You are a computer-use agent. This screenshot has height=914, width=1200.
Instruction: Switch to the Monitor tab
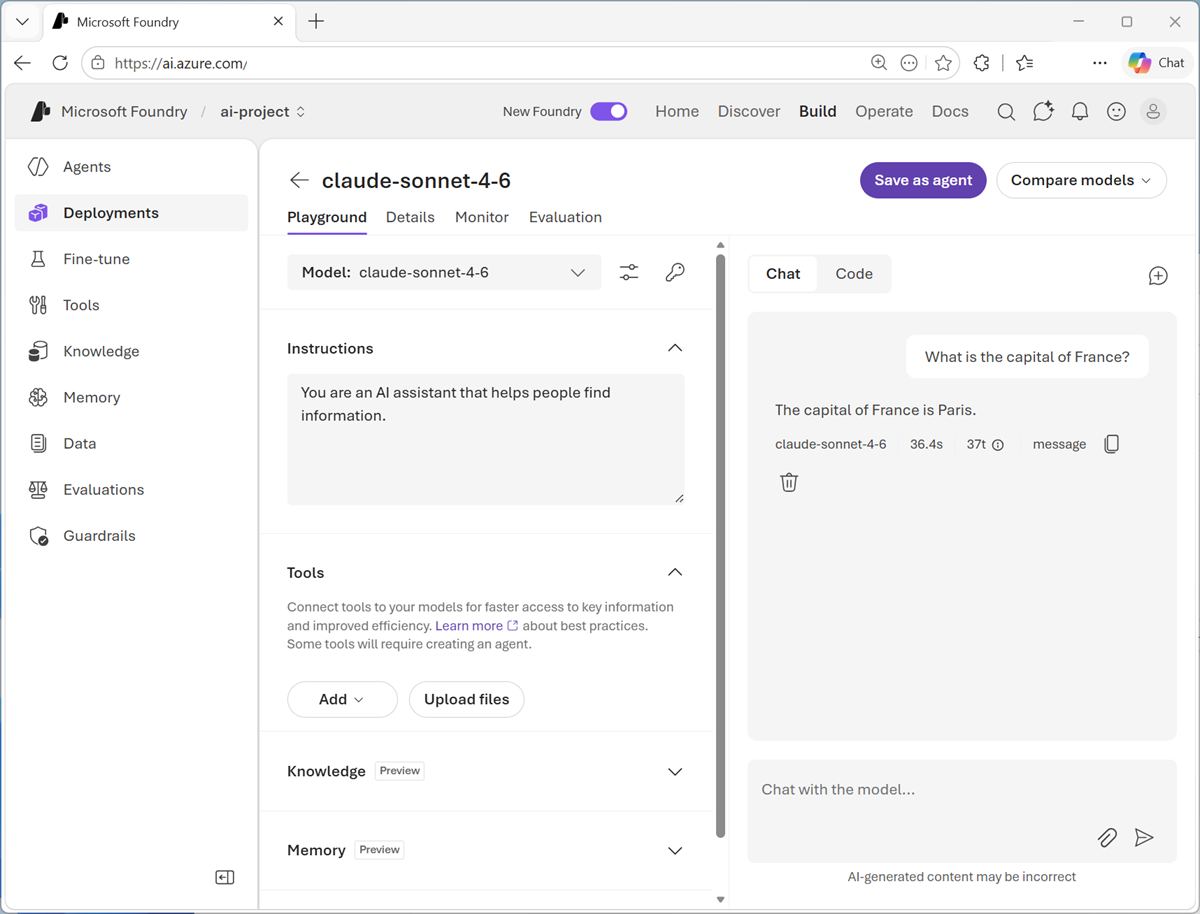pos(482,217)
